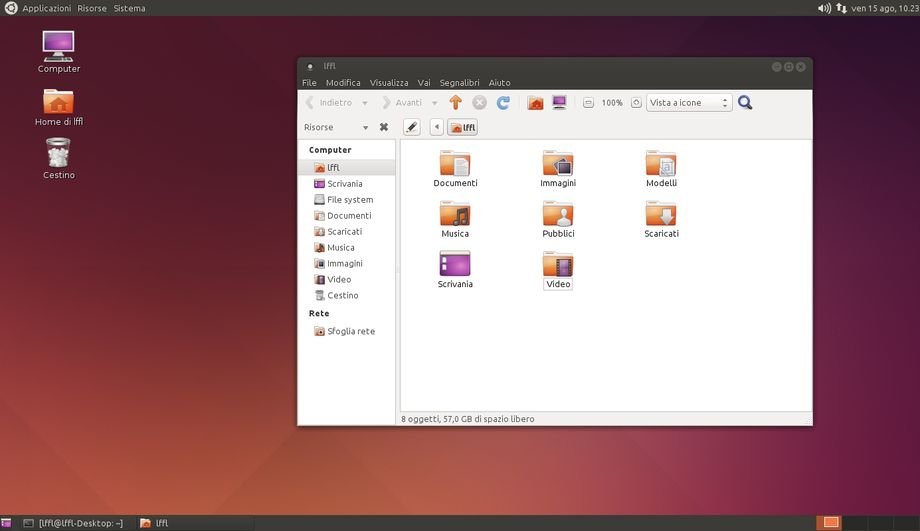Click the magnifier search icon
The image size is (920, 531).
745,103
